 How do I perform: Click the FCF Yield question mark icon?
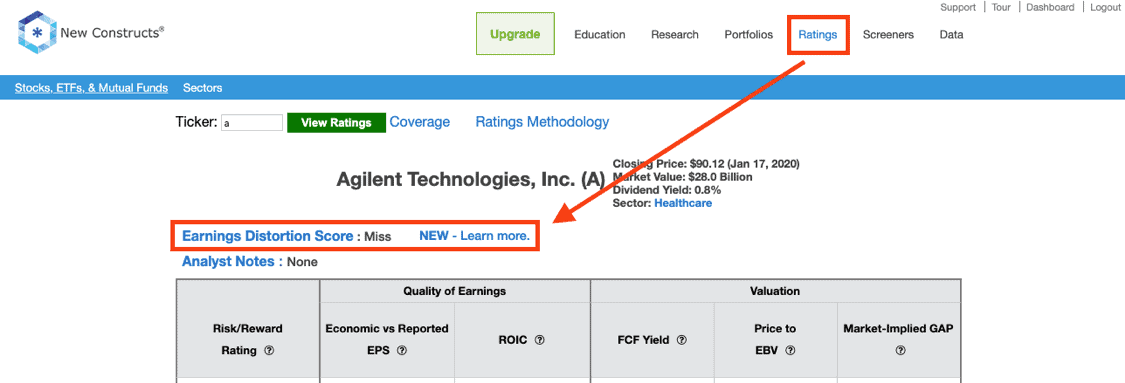tap(682, 340)
